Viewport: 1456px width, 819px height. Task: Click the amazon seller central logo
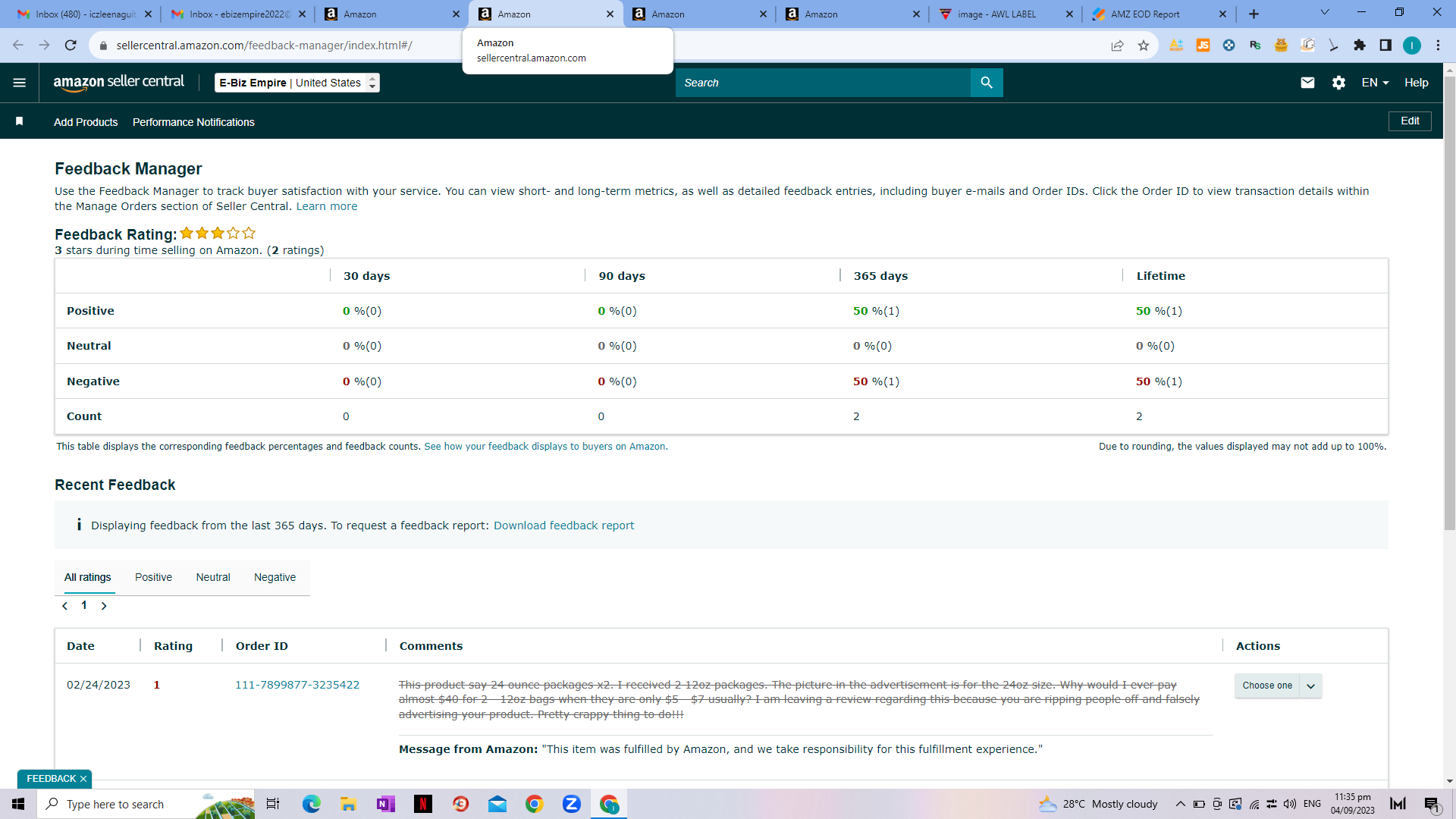tap(118, 83)
